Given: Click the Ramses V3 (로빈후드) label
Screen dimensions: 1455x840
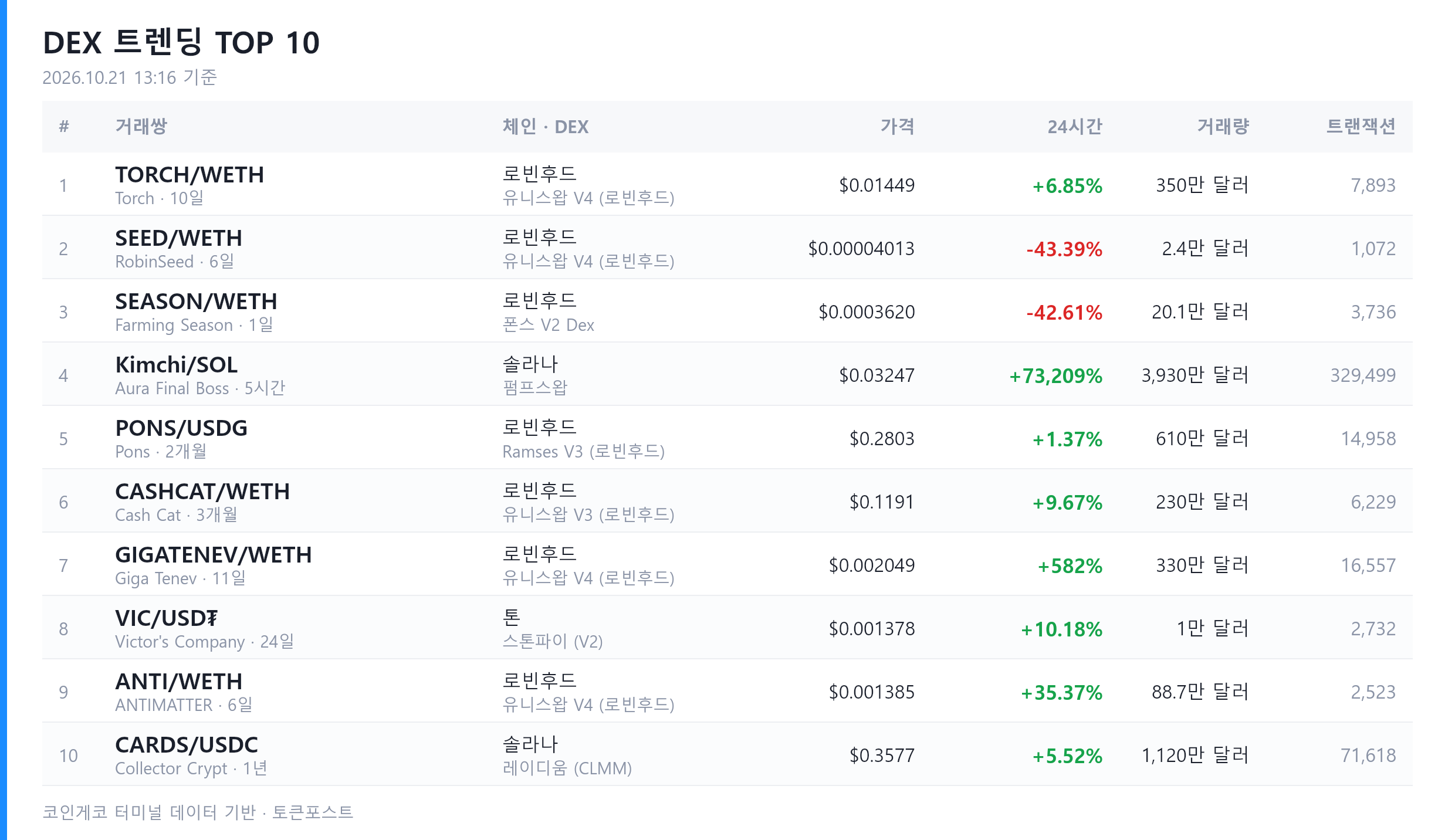Looking at the screenshot, I should click(x=584, y=452).
